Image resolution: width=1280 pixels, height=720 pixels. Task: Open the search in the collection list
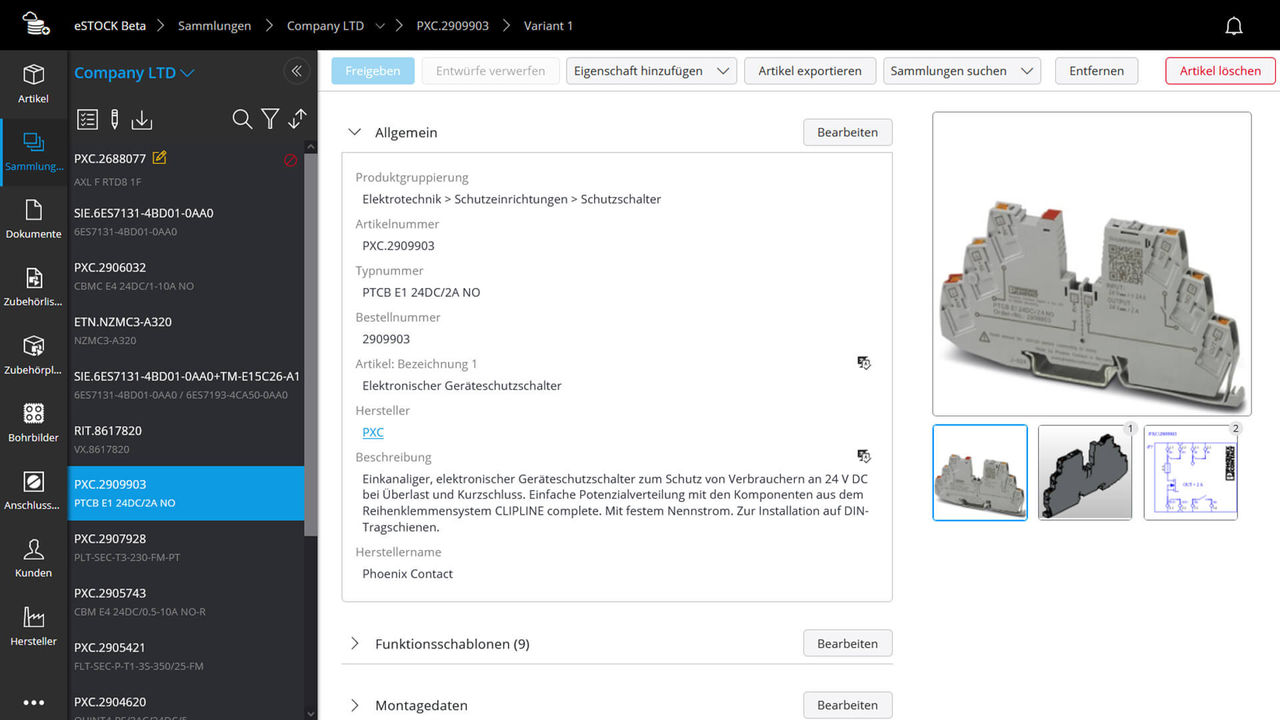(x=242, y=119)
